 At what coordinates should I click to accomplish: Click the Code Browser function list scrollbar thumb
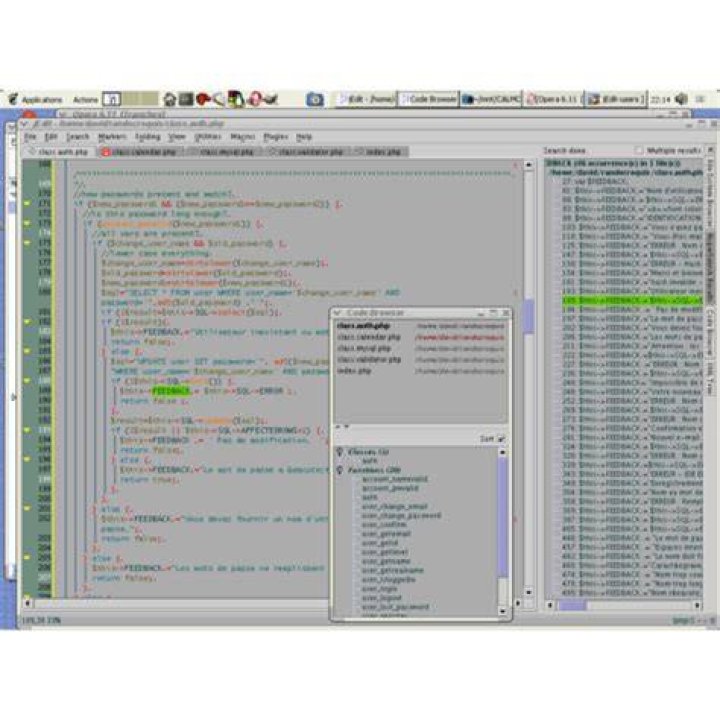[x=502, y=516]
